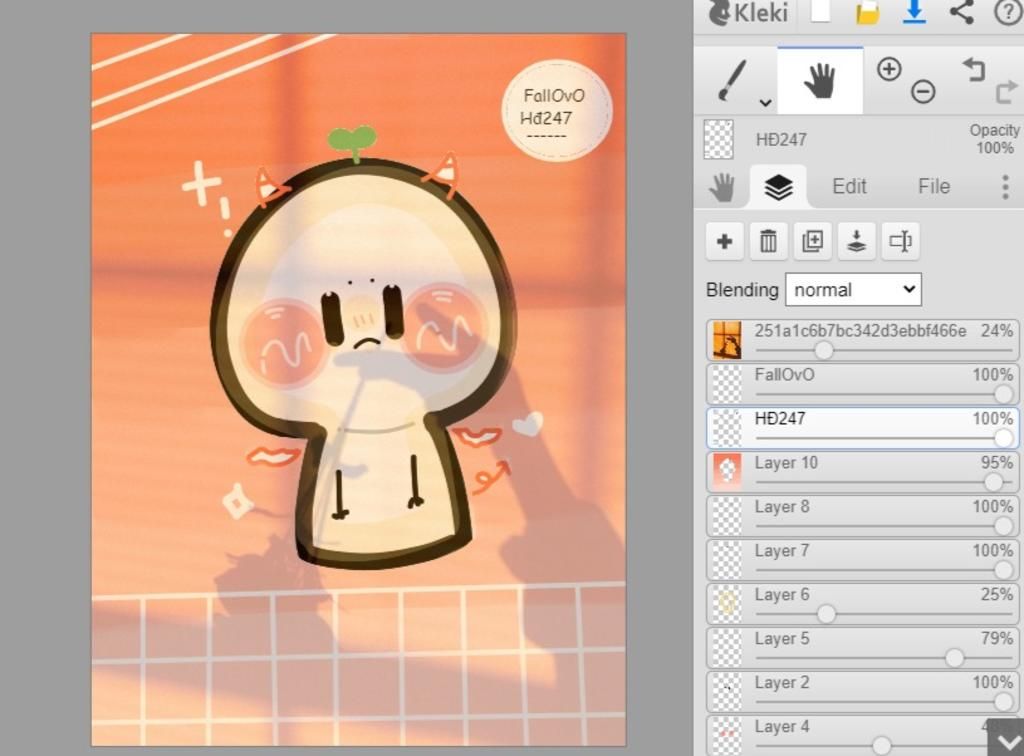The width and height of the screenshot is (1024, 756).
Task: Click Layer 5 opacity slider handle
Action: (x=954, y=658)
